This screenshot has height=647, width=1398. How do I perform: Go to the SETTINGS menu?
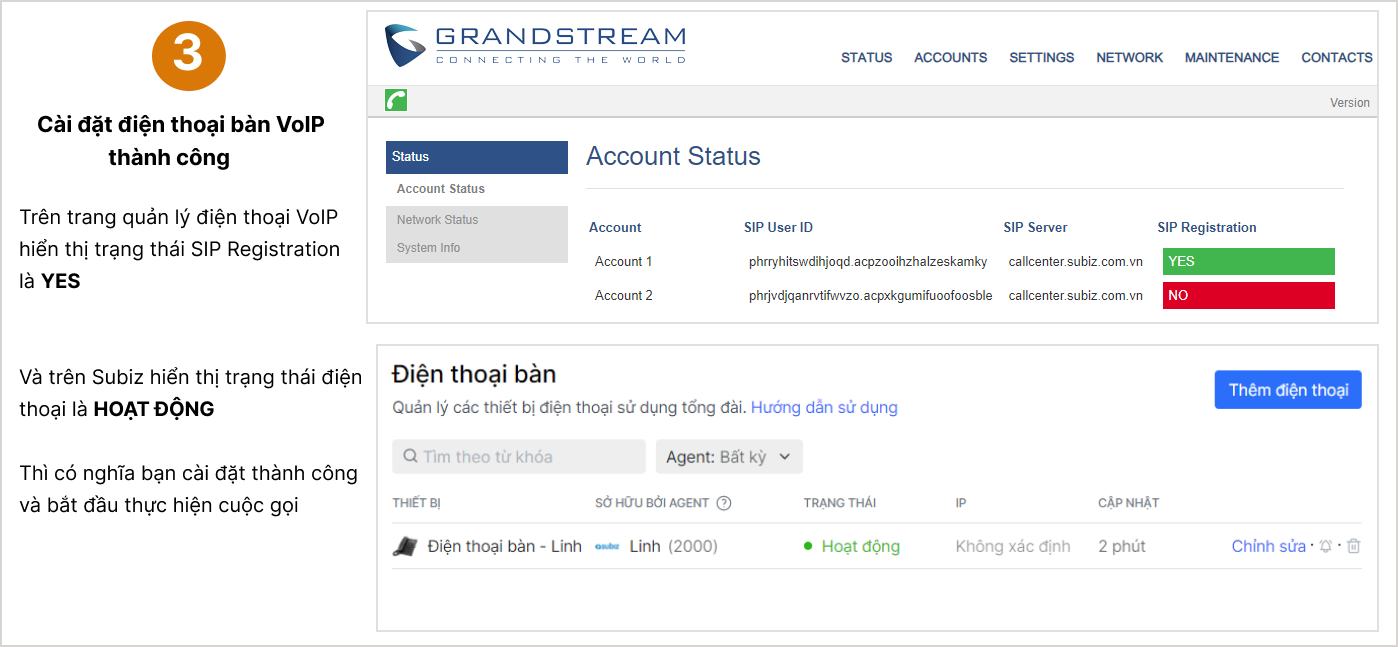pyautogui.click(x=1041, y=58)
